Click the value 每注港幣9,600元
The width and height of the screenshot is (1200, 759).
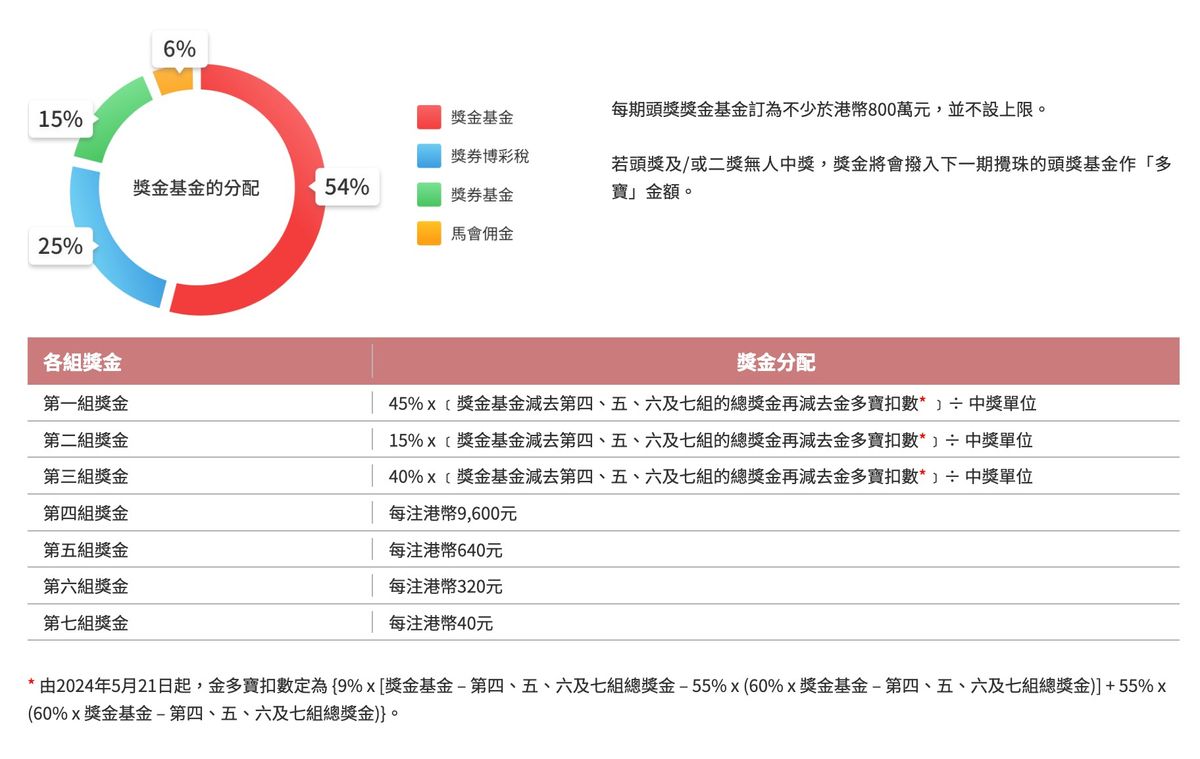tap(453, 514)
